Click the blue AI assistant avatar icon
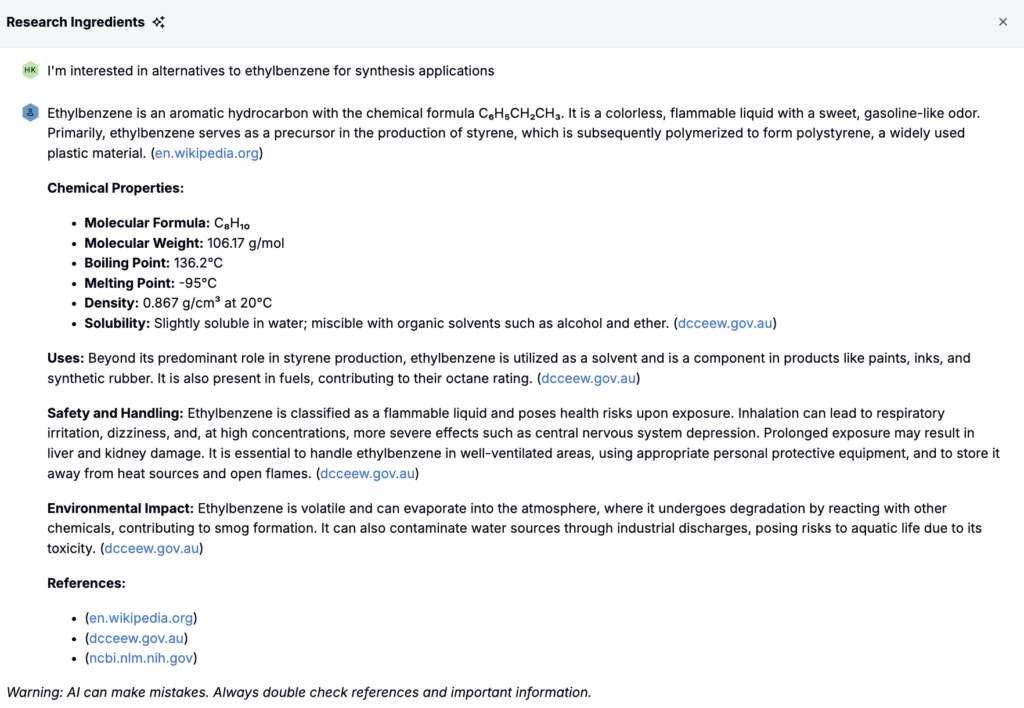Image resolution: width=1024 pixels, height=708 pixels. click(30, 112)
